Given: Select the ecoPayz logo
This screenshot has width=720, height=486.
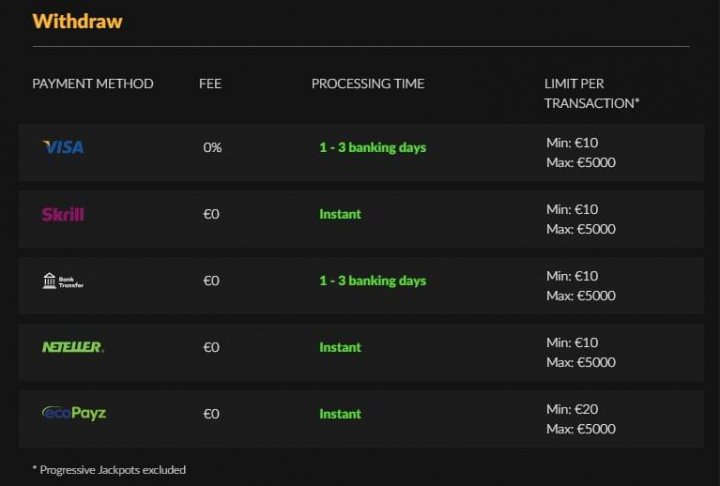Looking at the screenshot, I should pos(74,413).
